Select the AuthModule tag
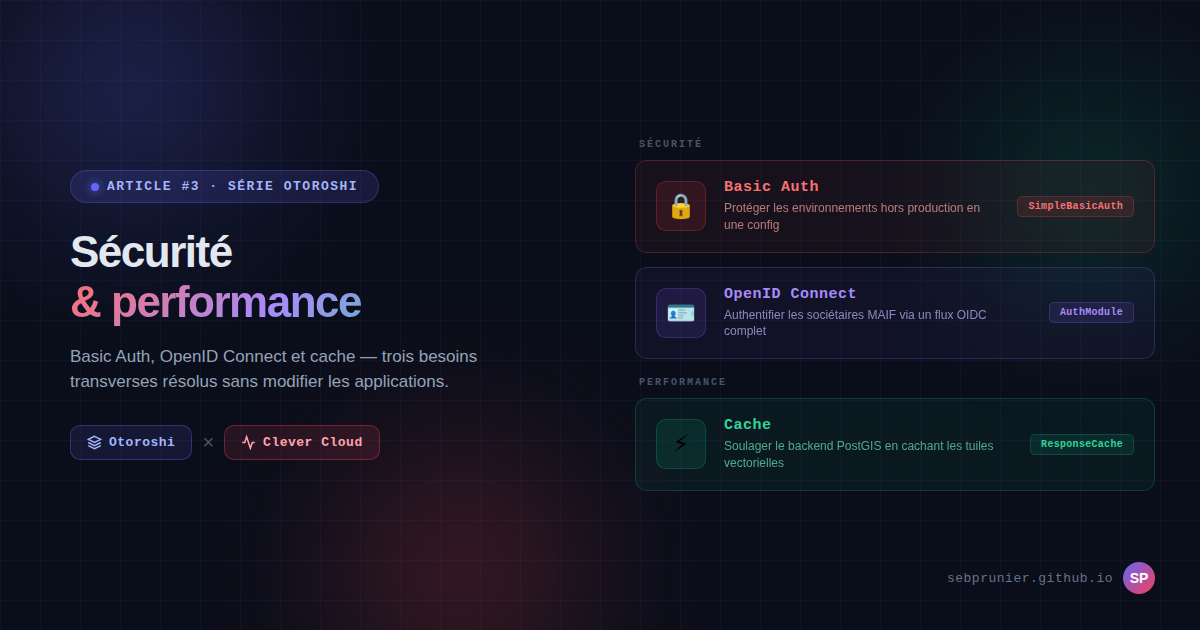 click(1091, 312)
